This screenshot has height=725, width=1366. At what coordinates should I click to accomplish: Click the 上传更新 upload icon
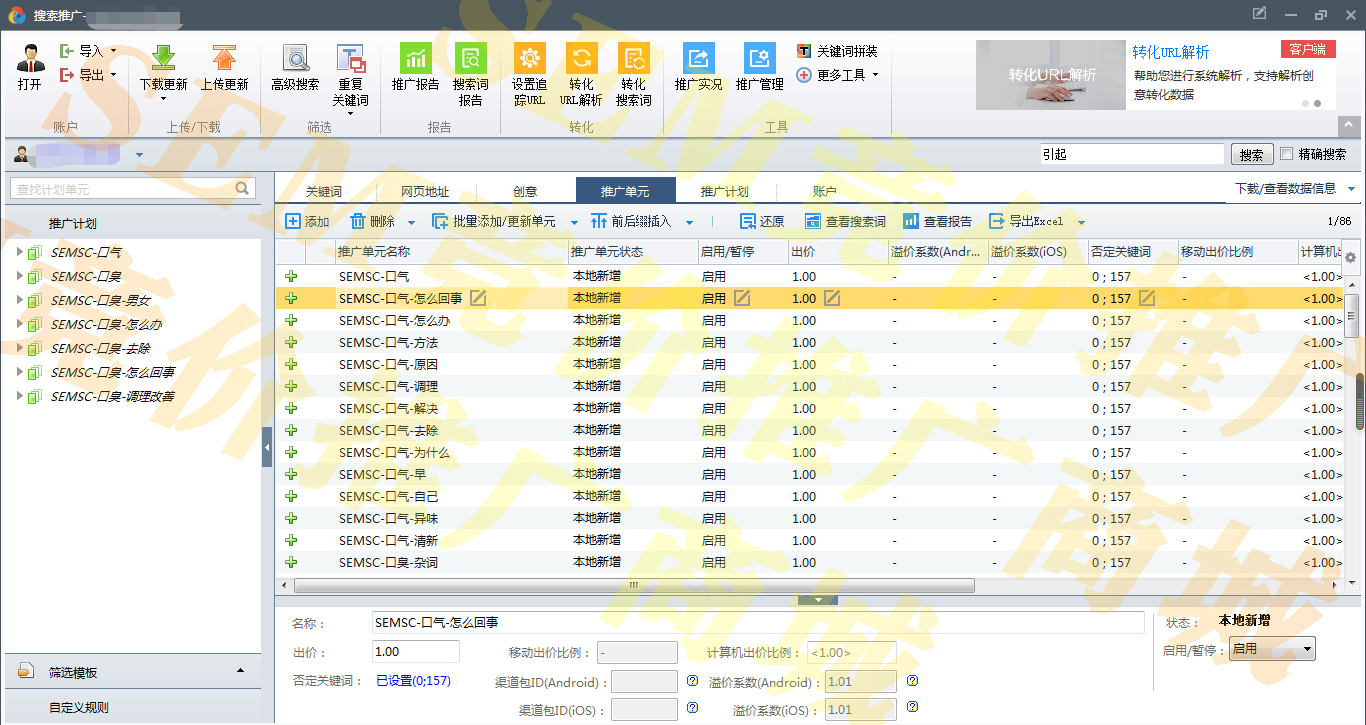(x=224, y=59)
